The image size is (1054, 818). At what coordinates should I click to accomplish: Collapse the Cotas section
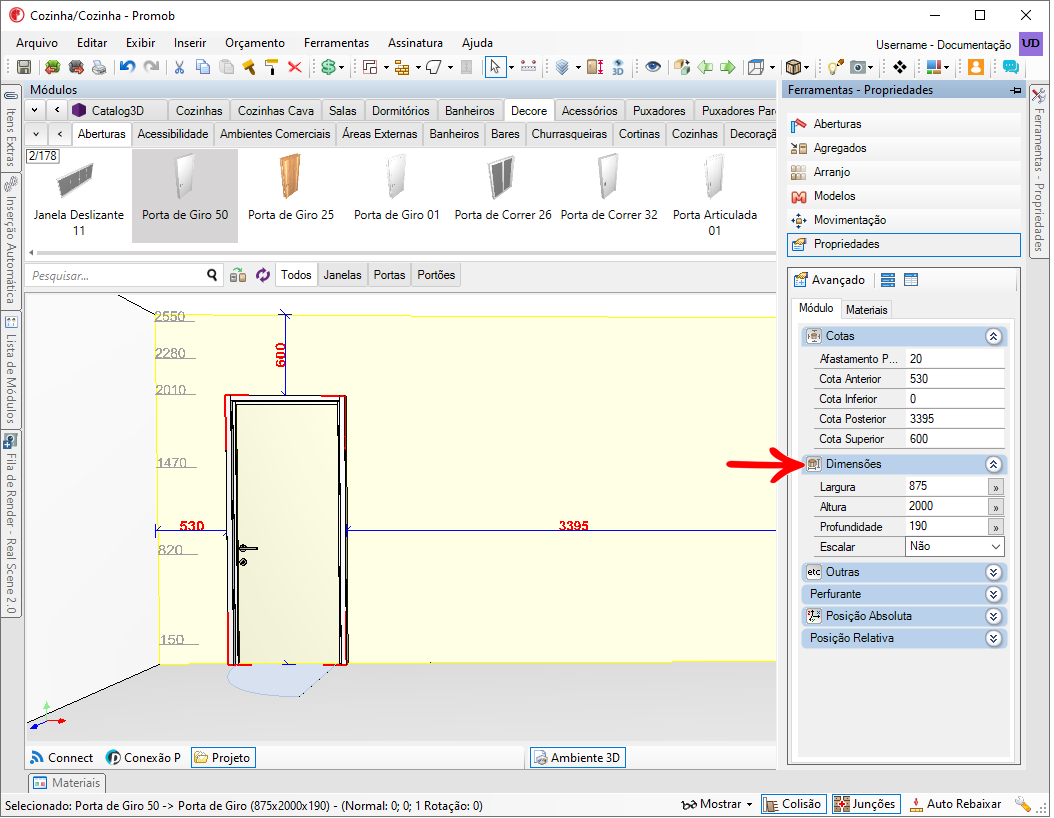click(994, 336)
